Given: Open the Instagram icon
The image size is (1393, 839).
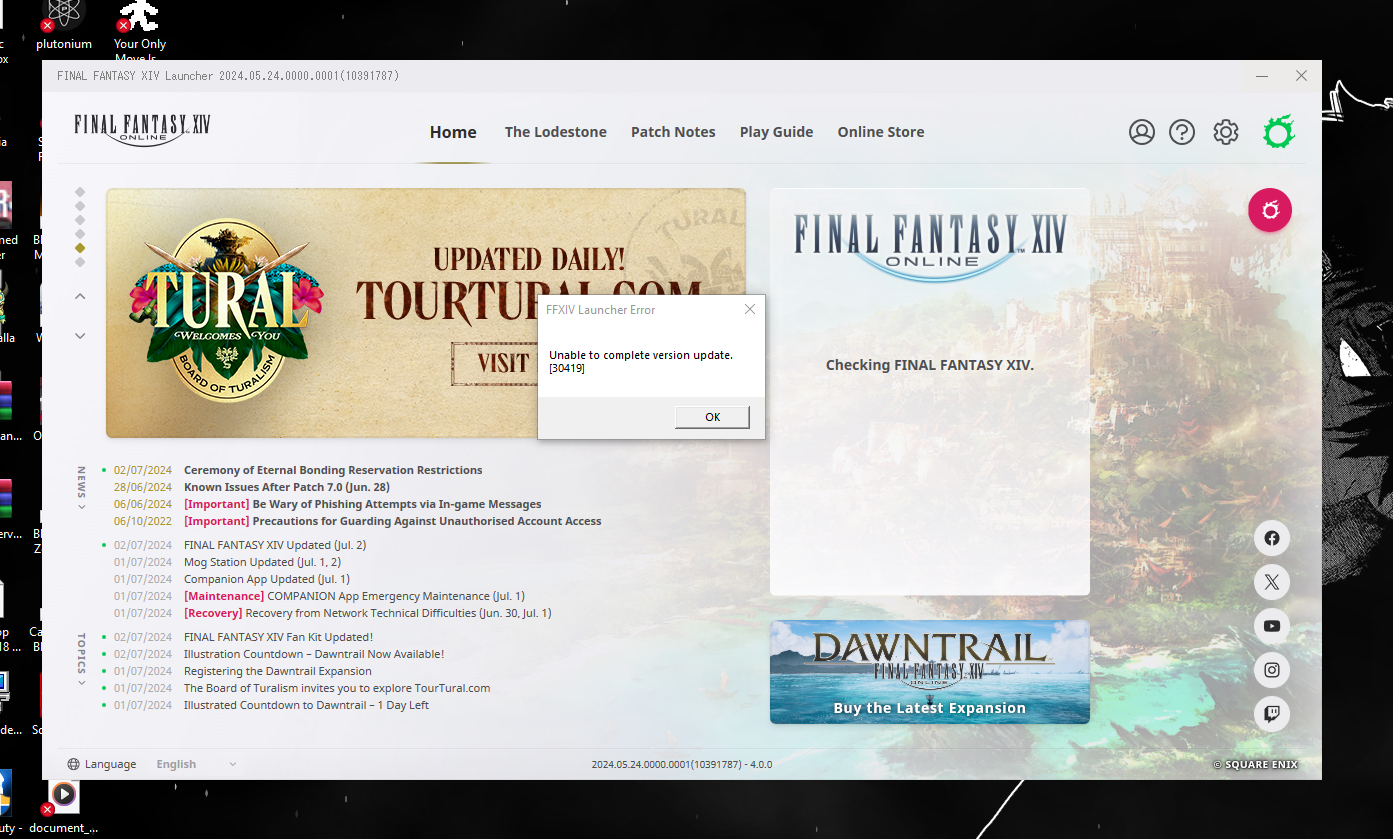Looking at the screenshot, I should (1271, 670).
